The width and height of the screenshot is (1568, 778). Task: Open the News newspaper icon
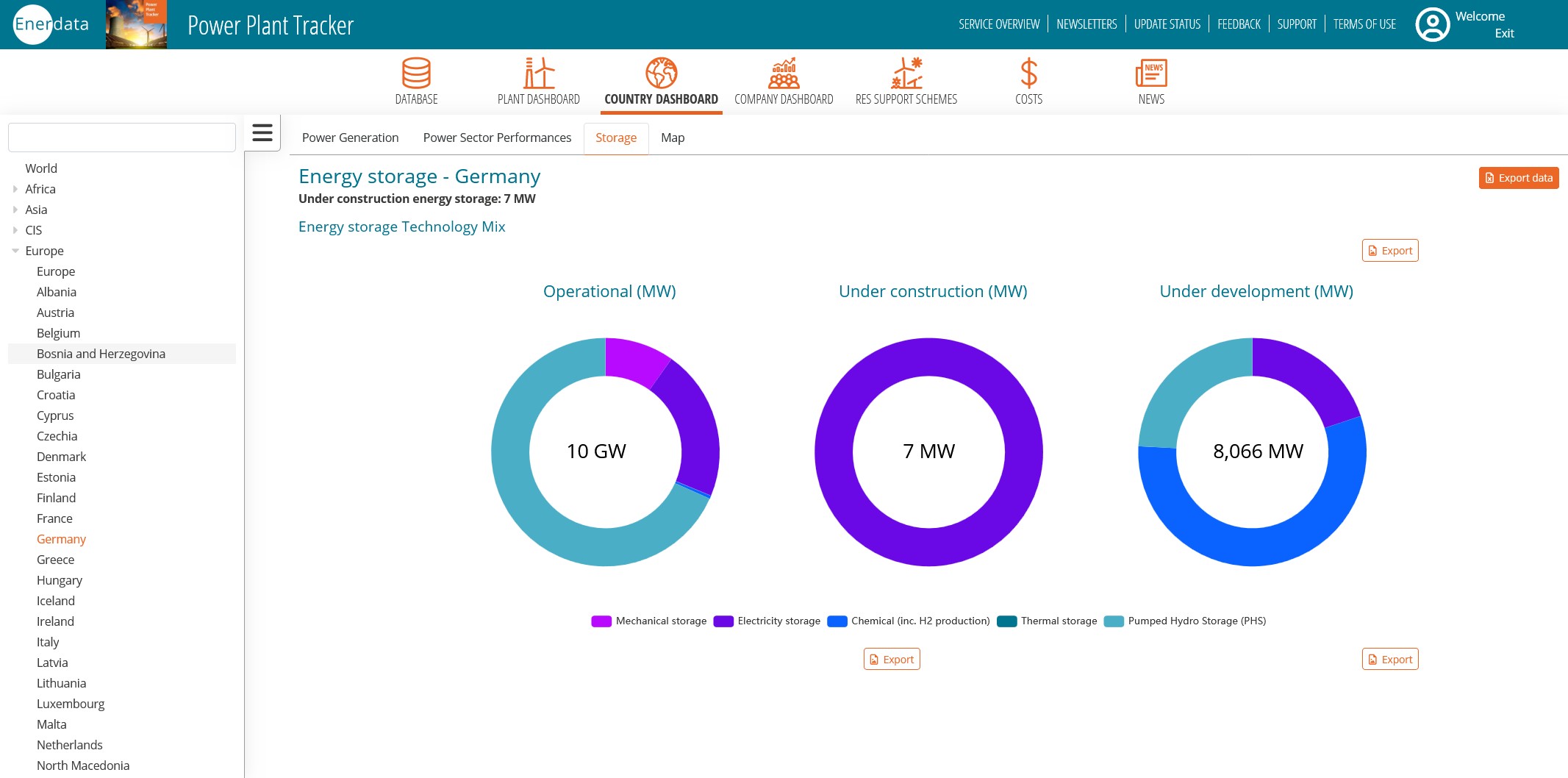[1151, 73]
